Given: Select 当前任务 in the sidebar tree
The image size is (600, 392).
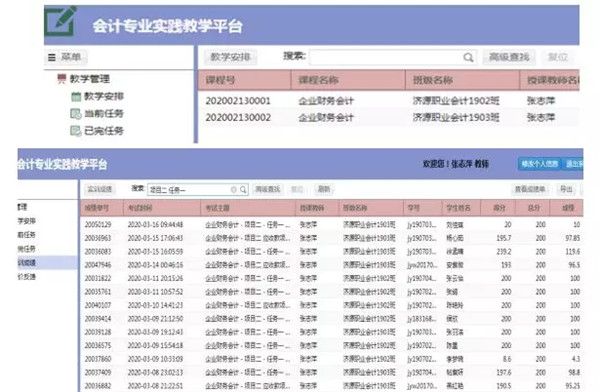Looking at the screenshot, I should click(x=104, y=114).
